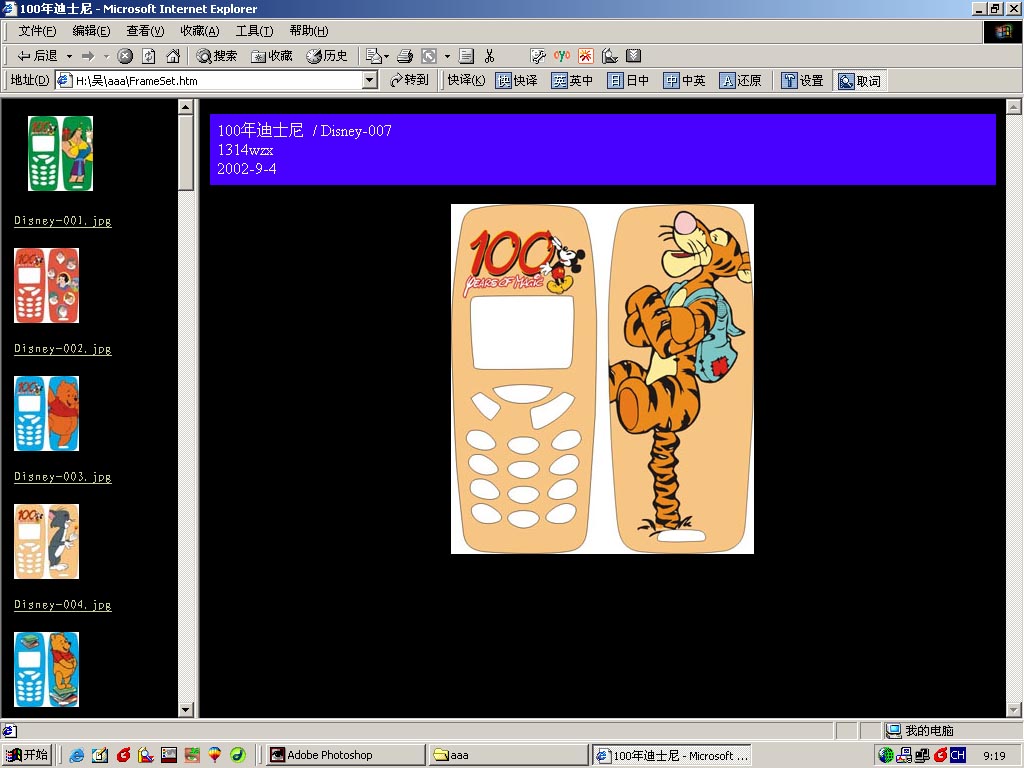Toggle the 取词 word lookup button
This screenshot has height=768, width=1024.
coord(859,81)
